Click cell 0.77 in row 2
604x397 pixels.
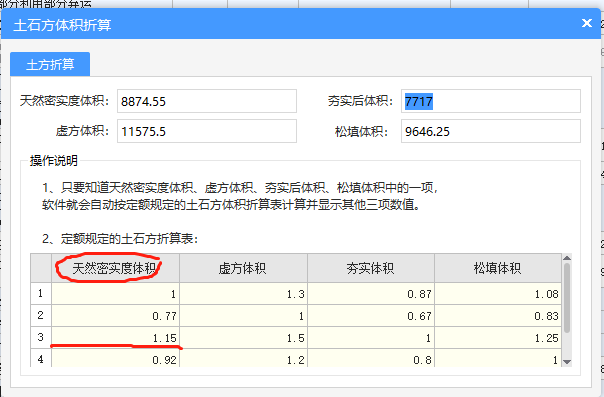115,316
